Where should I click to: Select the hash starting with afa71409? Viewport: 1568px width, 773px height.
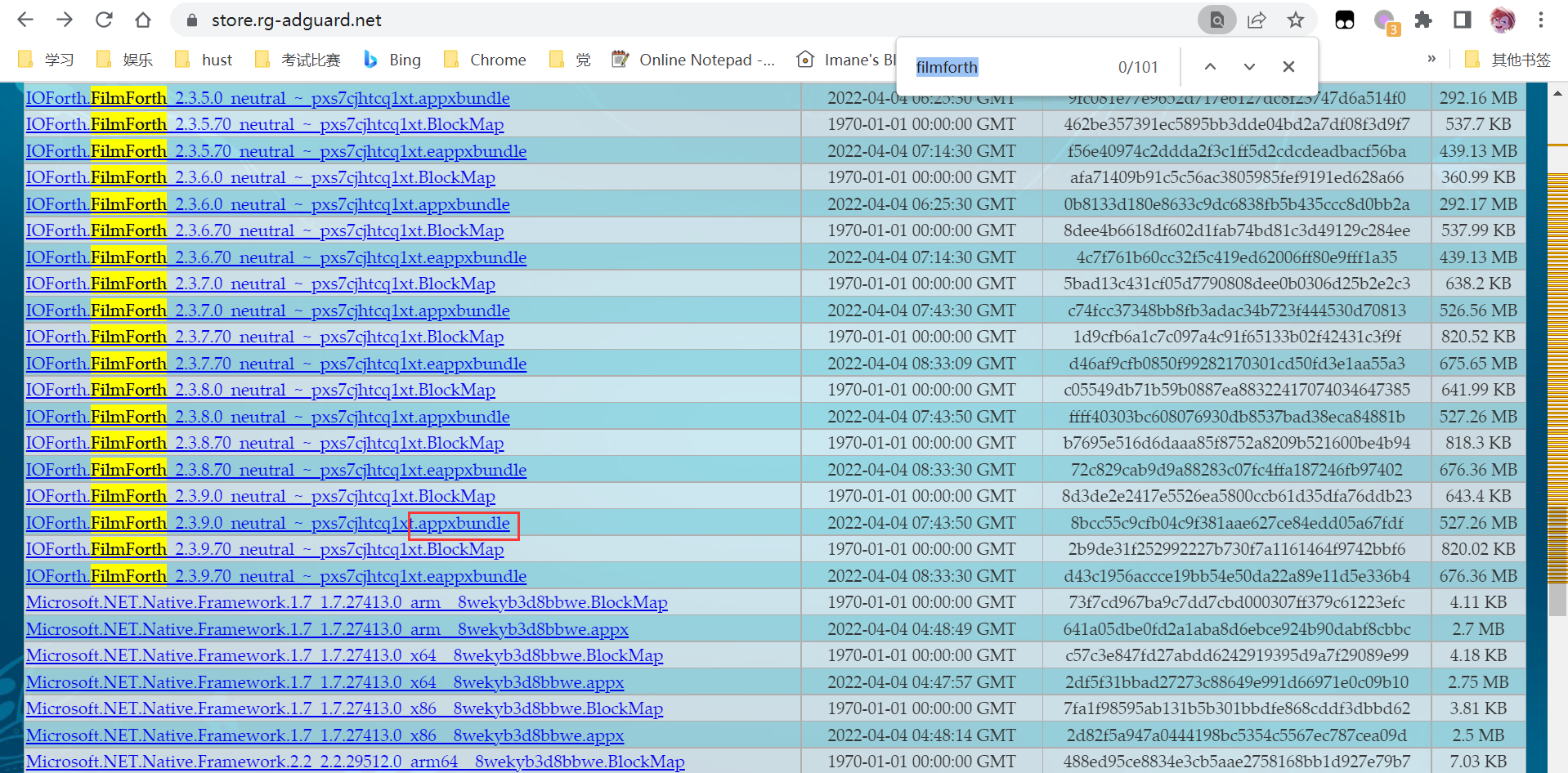click(1237, 177)
